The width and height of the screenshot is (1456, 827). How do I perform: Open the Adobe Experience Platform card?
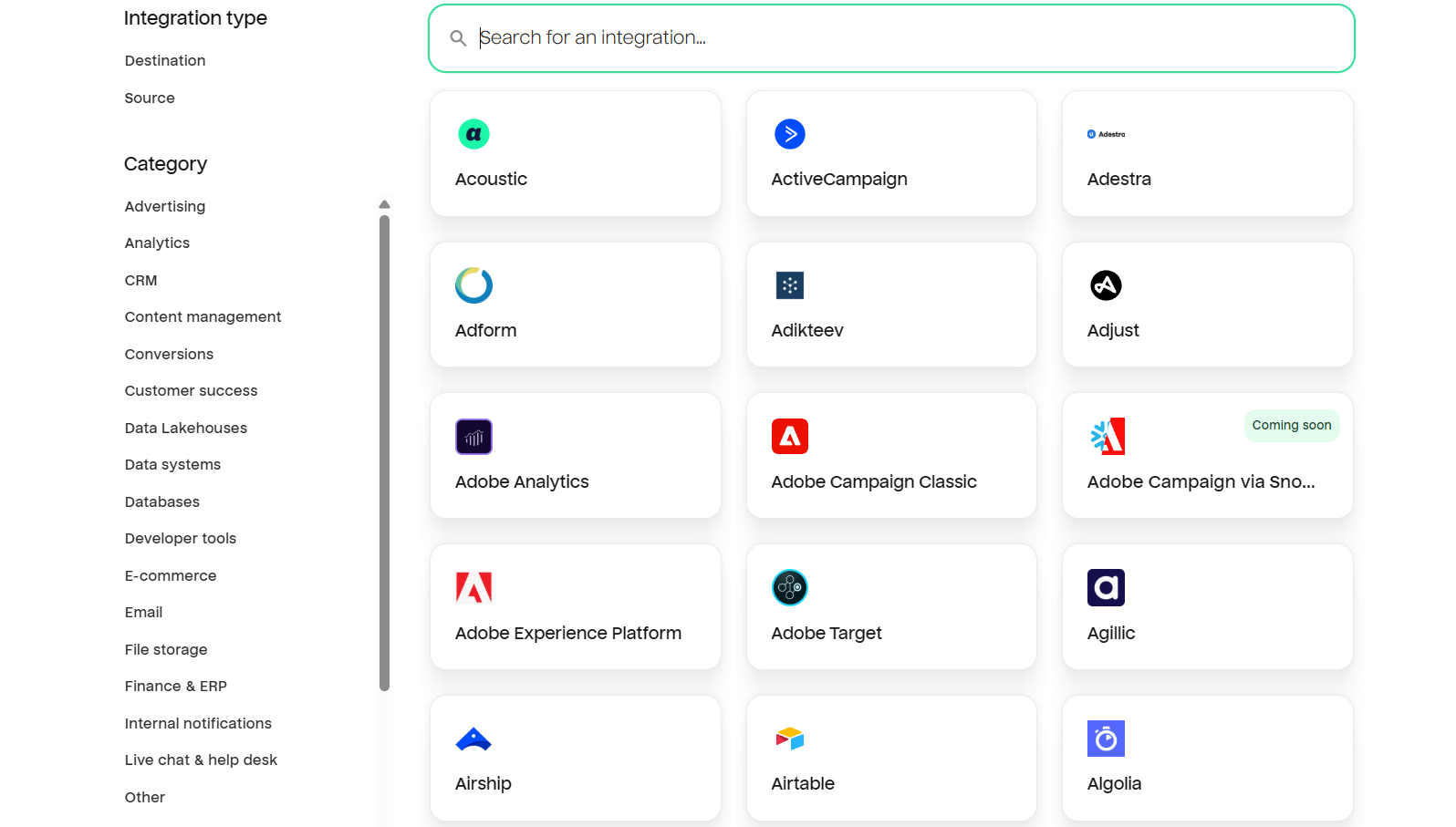[576, 607]
